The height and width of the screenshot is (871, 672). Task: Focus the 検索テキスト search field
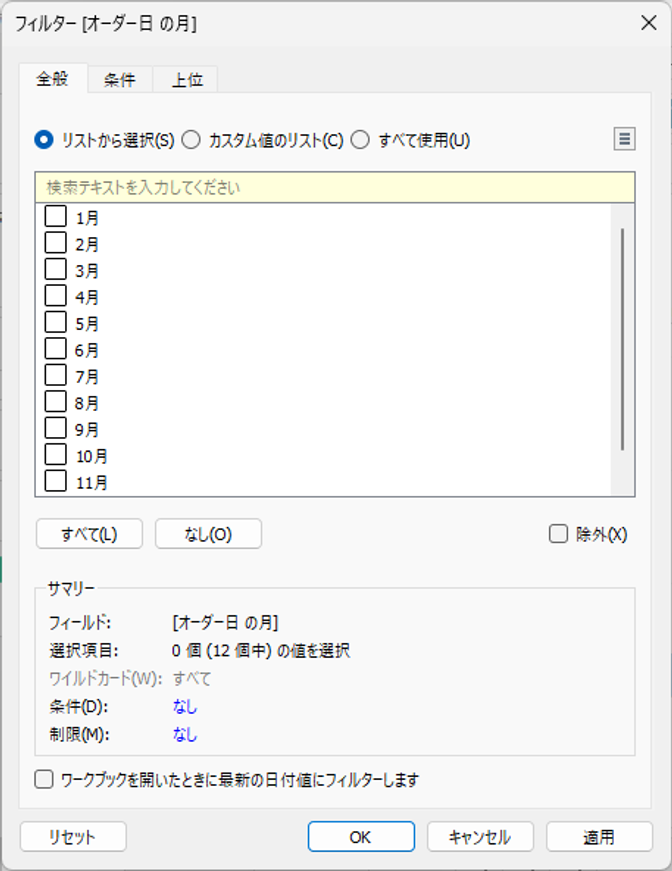coord(335,187)
